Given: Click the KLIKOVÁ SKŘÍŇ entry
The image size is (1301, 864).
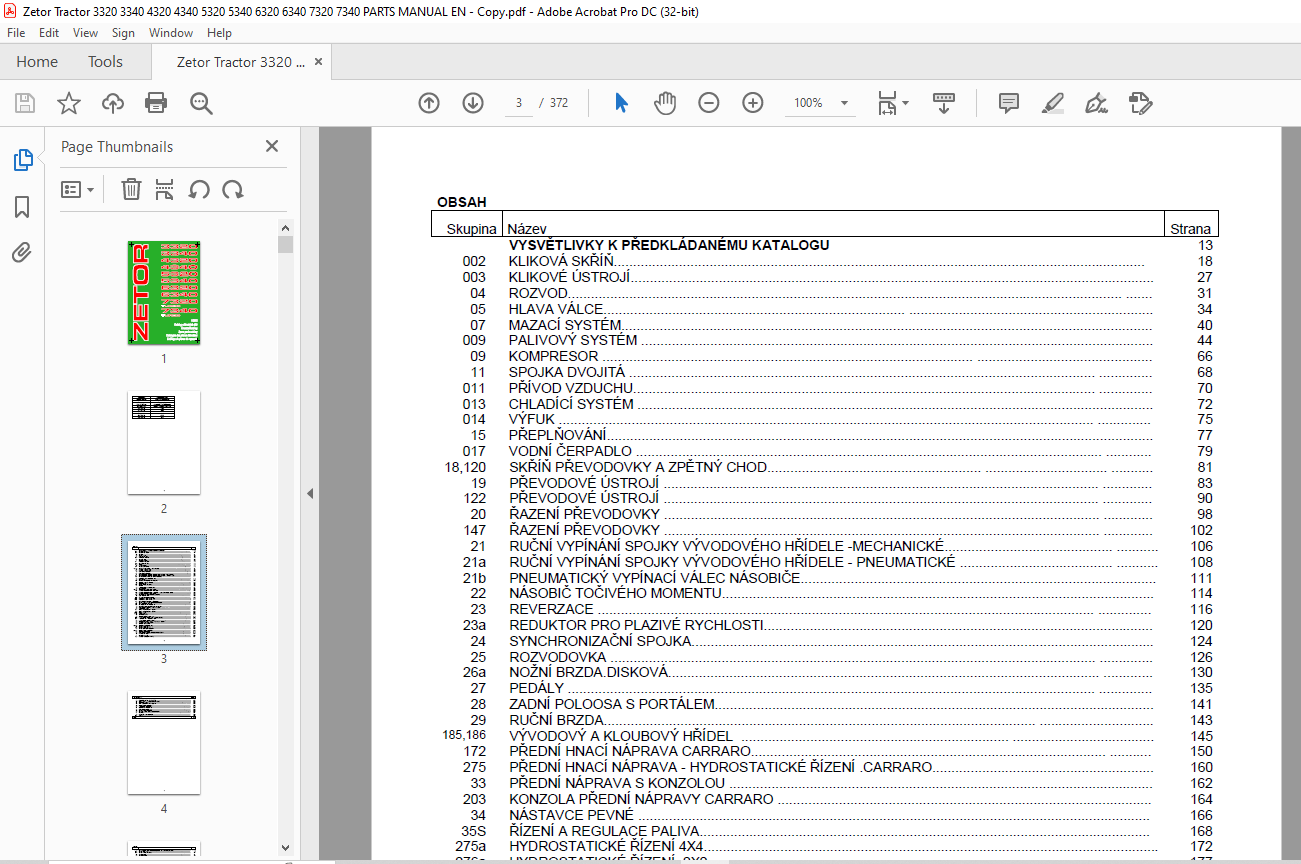Looking at the screenshot, I should [x=561, y=261].
